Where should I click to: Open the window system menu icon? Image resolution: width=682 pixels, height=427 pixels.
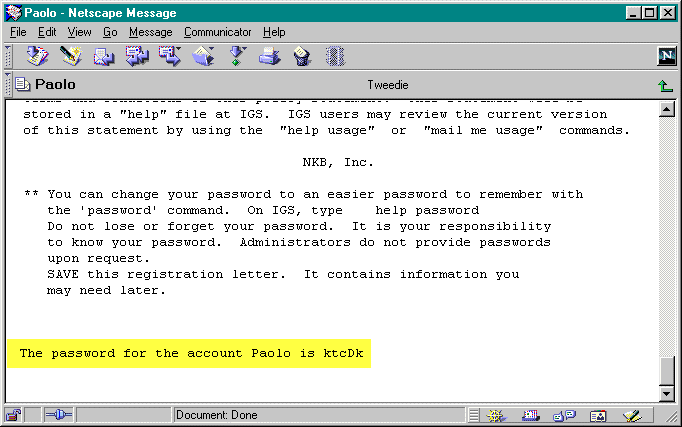point(13,13)
